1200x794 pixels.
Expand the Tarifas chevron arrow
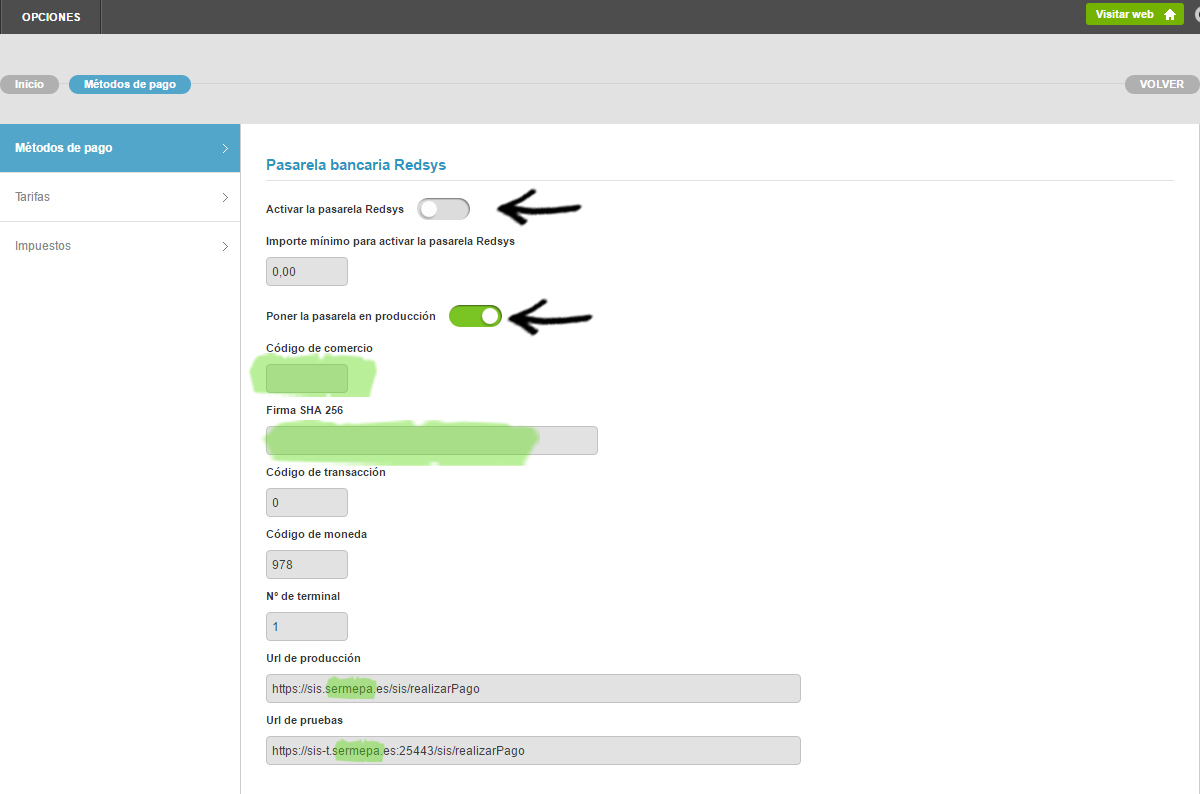[225, 197]
